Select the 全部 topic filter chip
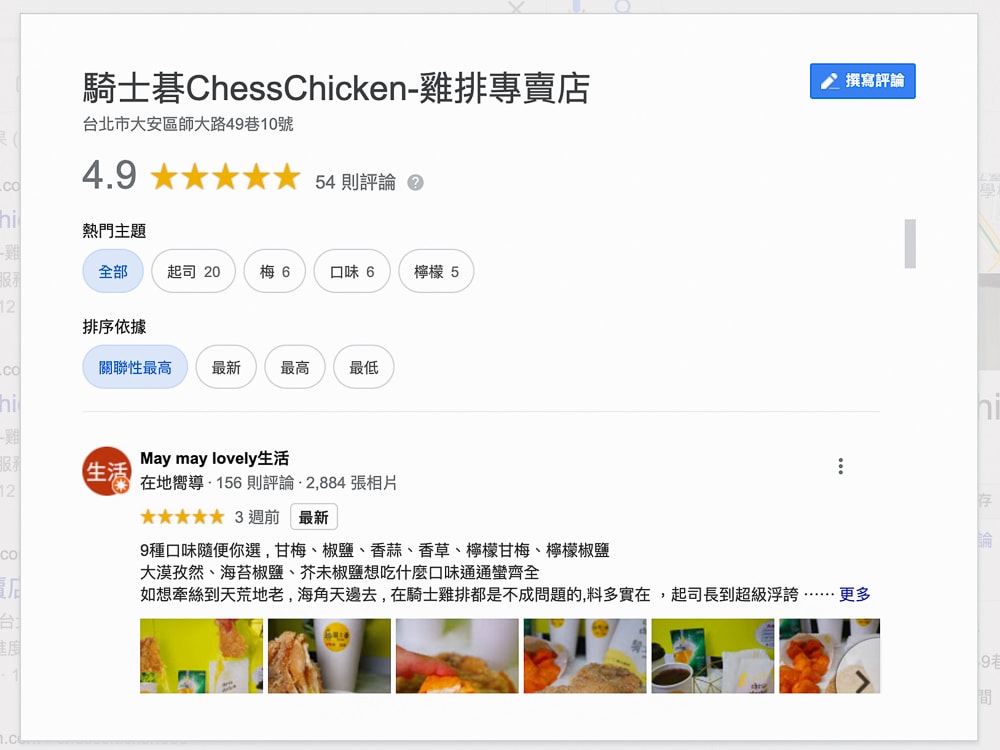1000x750 pixels. click(113, 271)
